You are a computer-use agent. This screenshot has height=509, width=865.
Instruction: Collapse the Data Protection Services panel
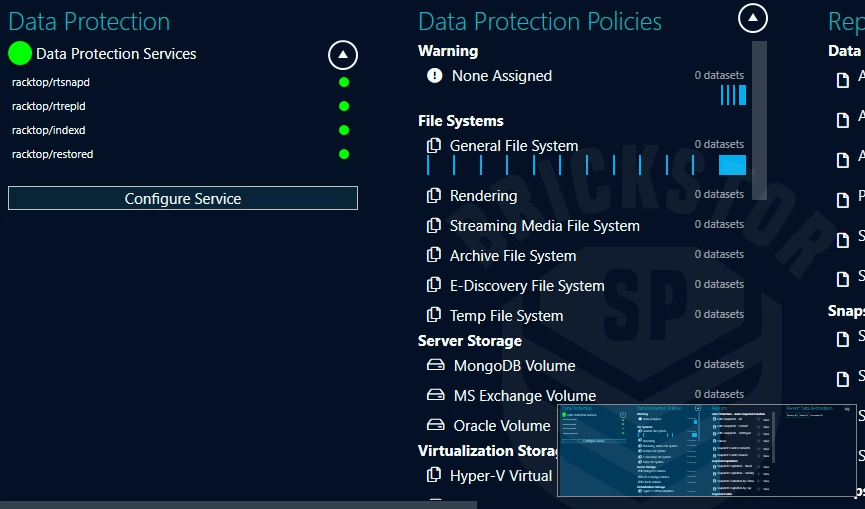pyautogui.click(x=343, y=55)
